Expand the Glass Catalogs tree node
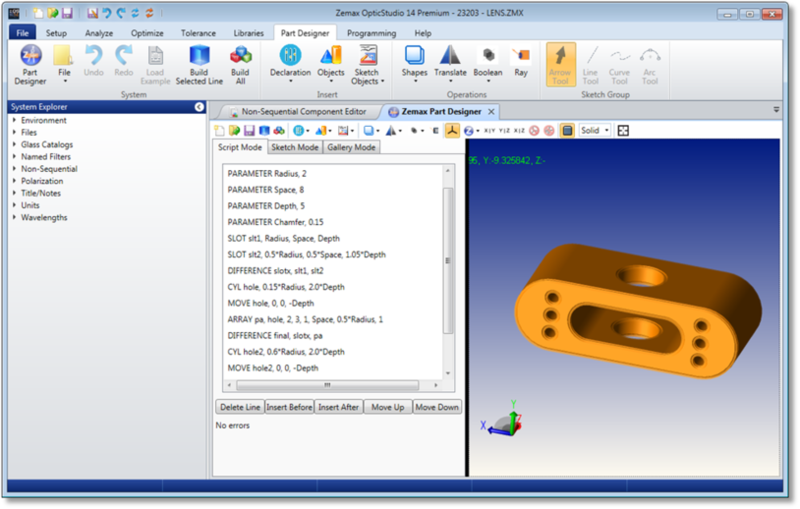Viewport: 800px width, 509px height. tap(14, 145)
